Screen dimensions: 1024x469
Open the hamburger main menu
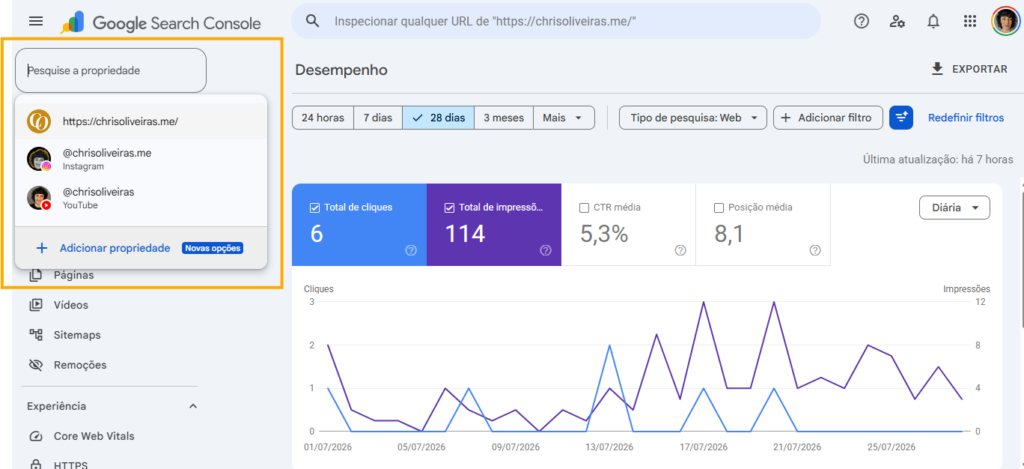pos(36,22)
